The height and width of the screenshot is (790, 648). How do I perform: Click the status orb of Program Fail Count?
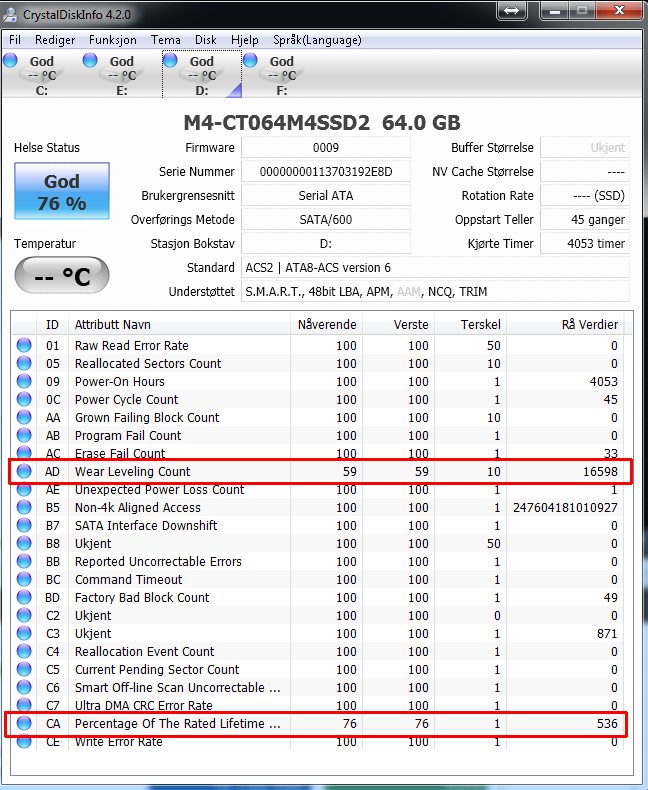point(24,435)
